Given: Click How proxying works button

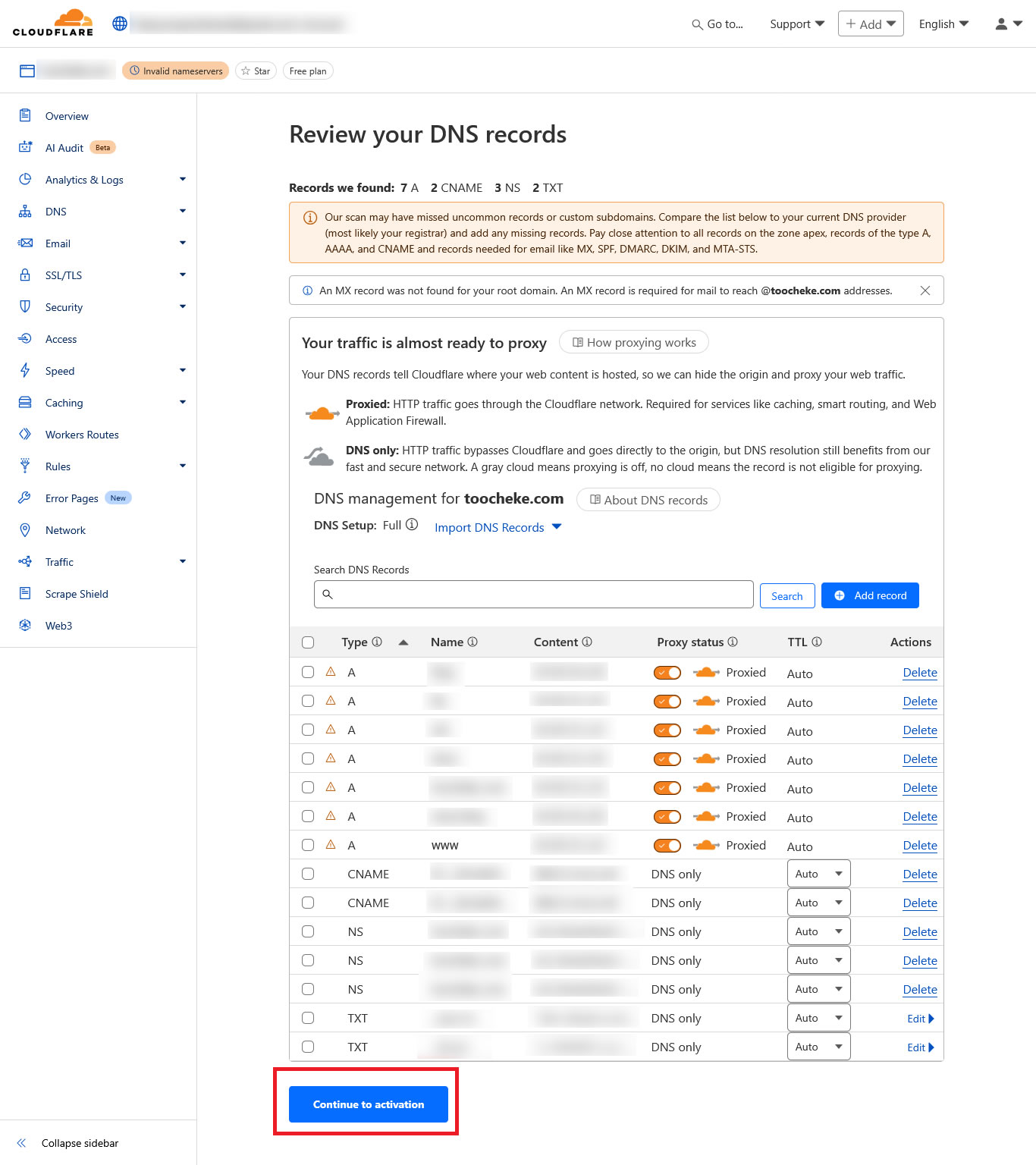Looking at the screenshot, I should [634, 342].
